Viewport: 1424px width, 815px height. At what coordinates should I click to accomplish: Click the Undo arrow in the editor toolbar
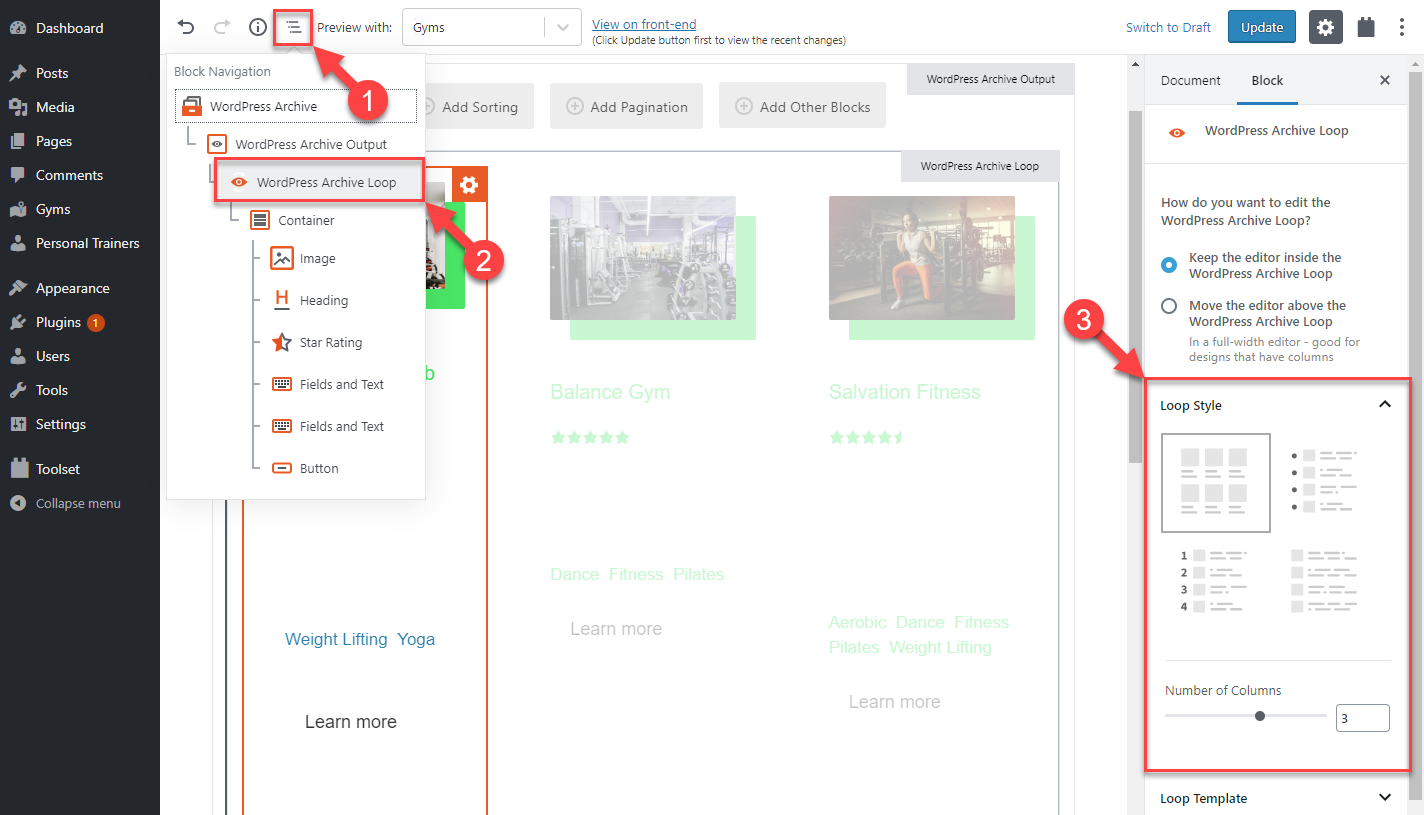(x=186, y=27)
